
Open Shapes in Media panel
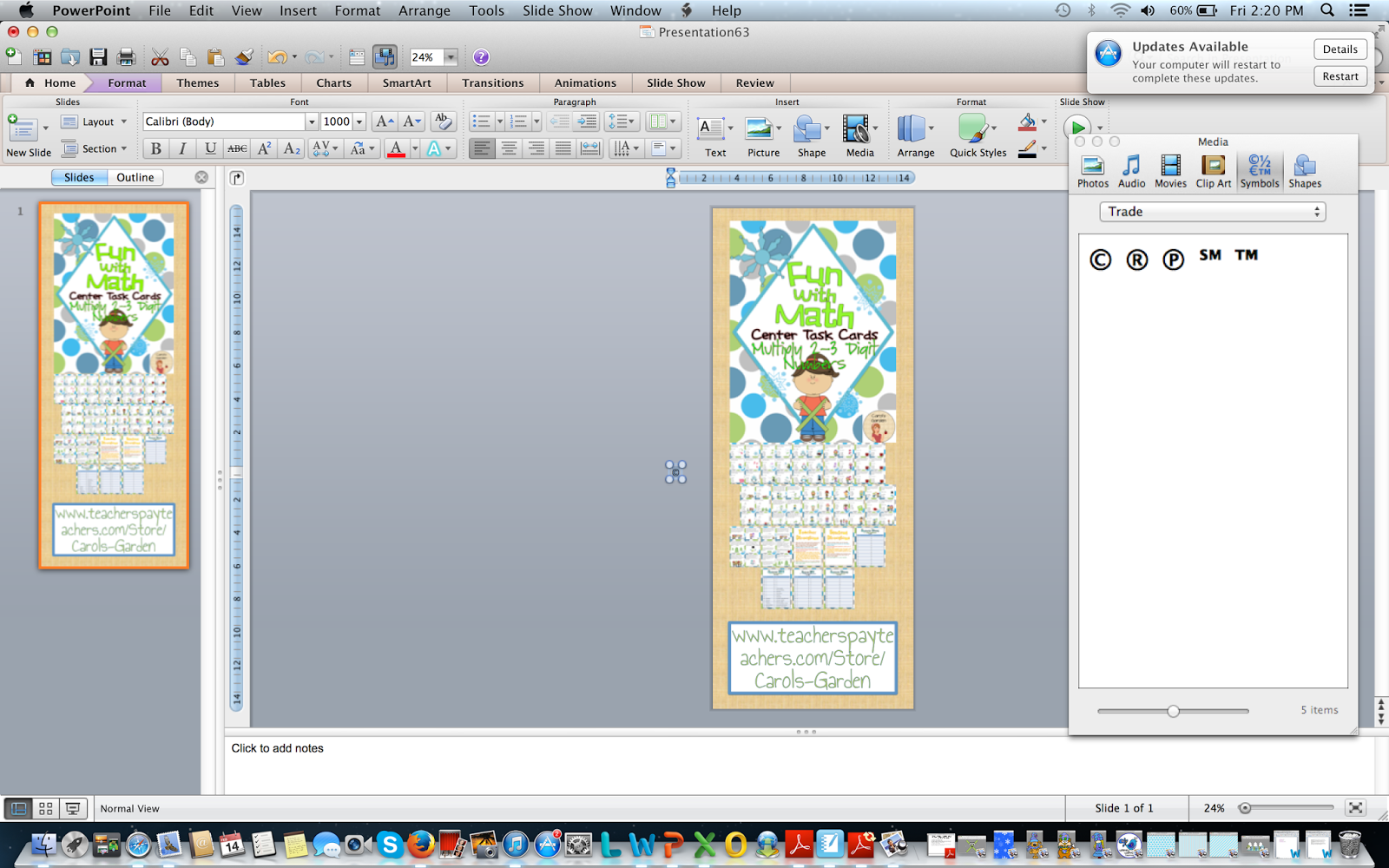1305,171
